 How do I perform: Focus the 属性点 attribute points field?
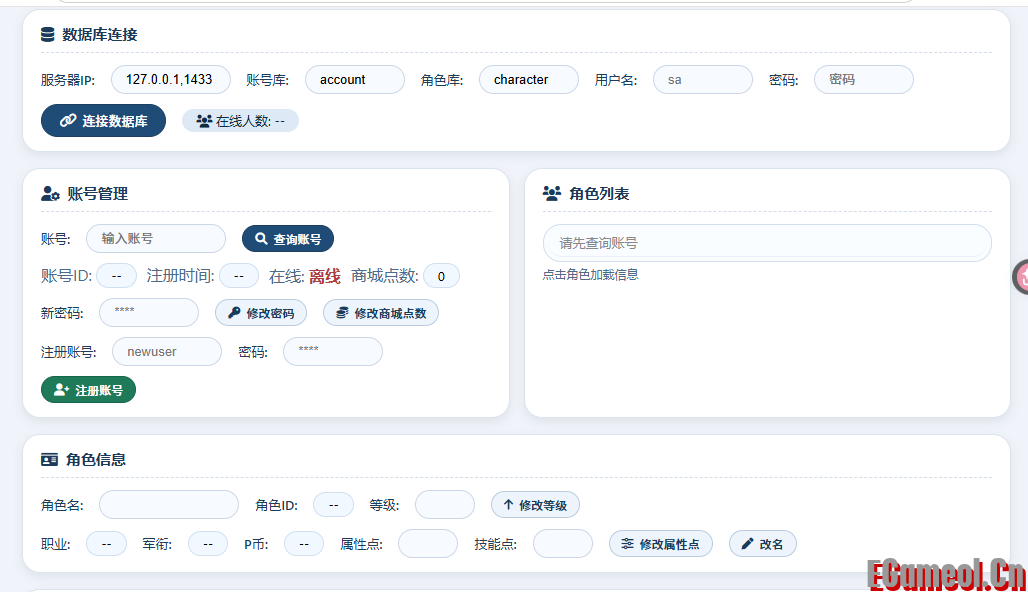(428, 543)
